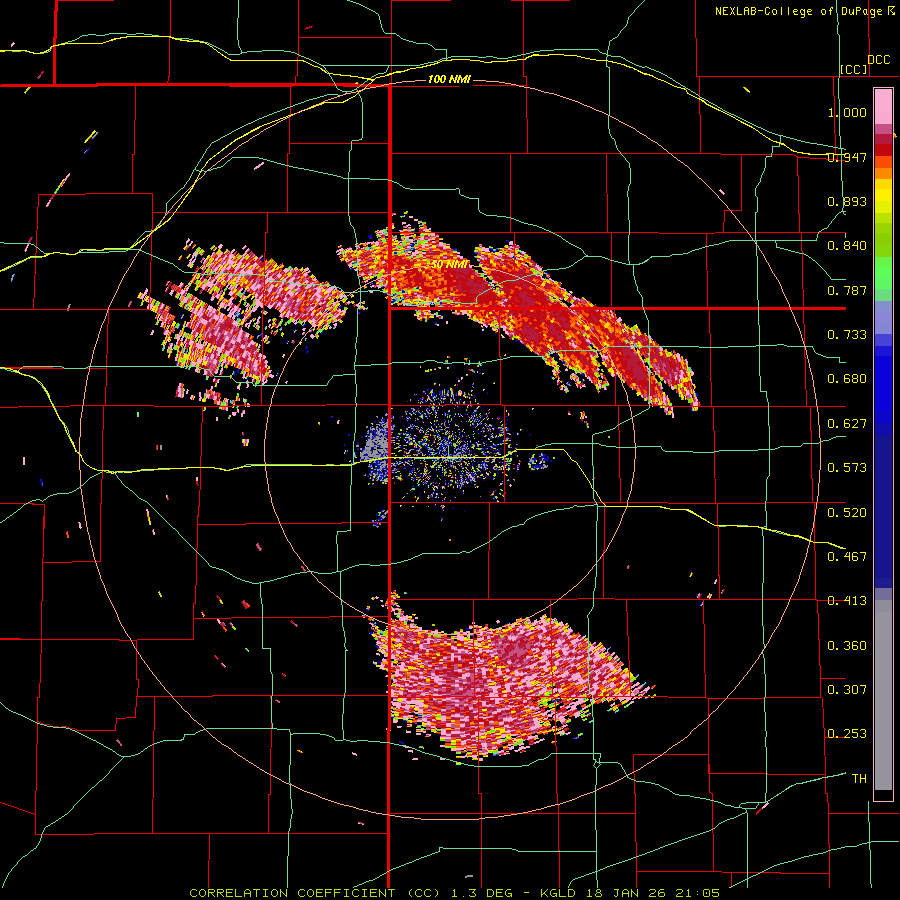This screenshot has width=900, height=900.
Task: Click the 0.467 scale value
Action: point(847,556)
